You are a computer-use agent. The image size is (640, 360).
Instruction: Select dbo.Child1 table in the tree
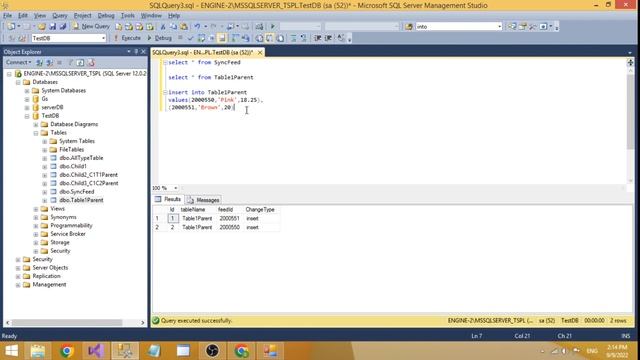click(x=73, y=167)
